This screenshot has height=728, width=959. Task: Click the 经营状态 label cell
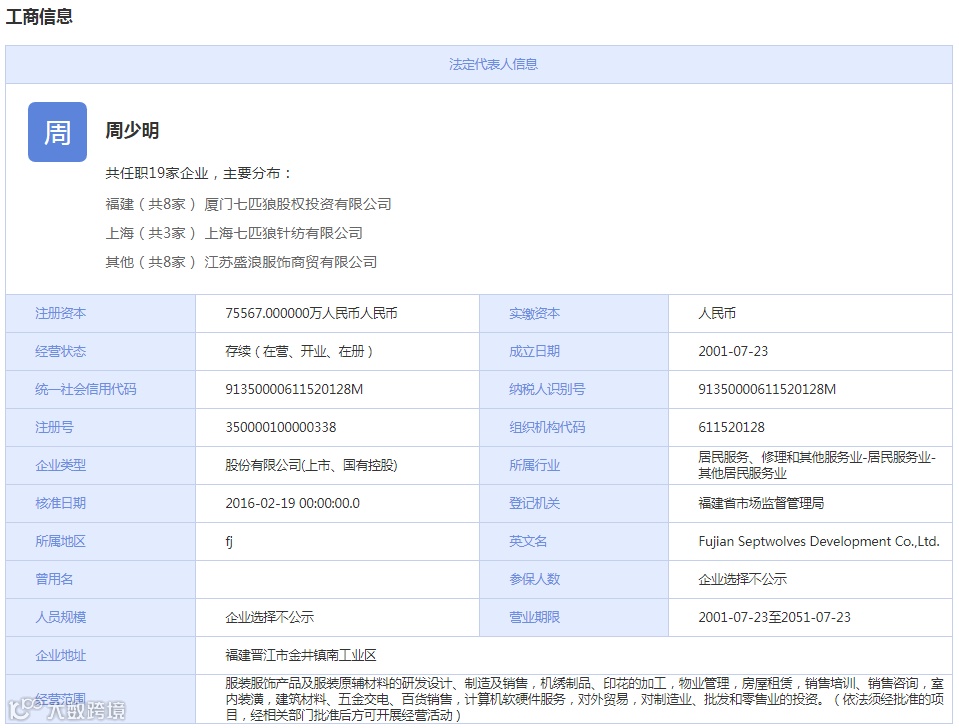tap(101, 351)
